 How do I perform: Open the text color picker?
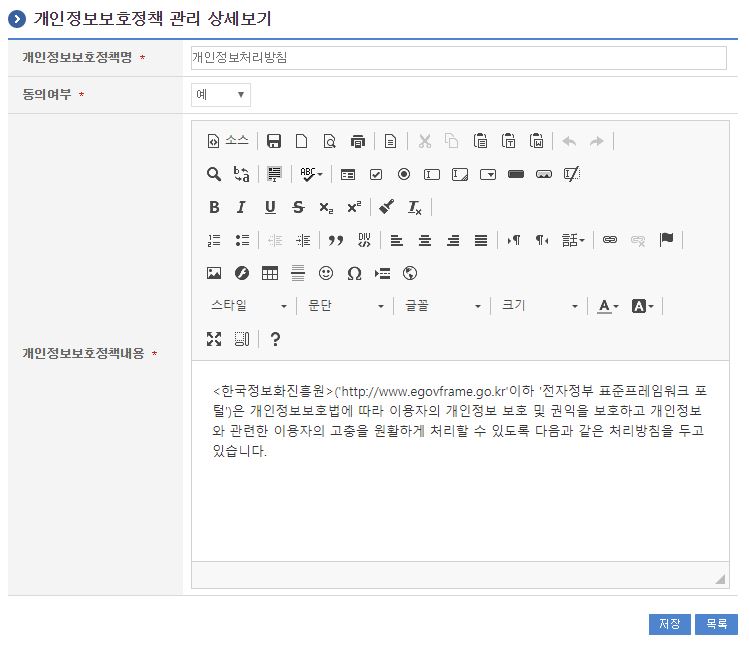point(608,306)
